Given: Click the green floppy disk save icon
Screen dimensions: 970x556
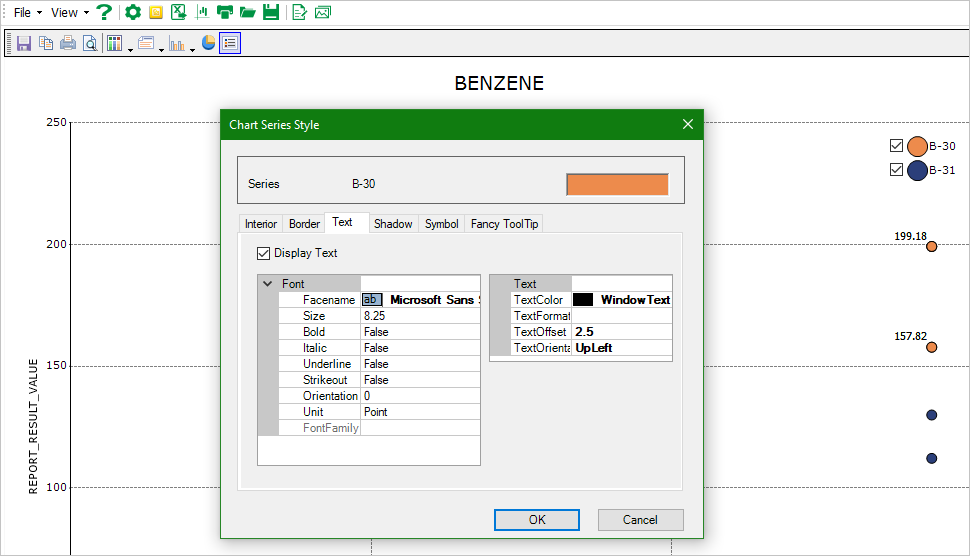Looking at the screenshot, I should coord(270,12).
